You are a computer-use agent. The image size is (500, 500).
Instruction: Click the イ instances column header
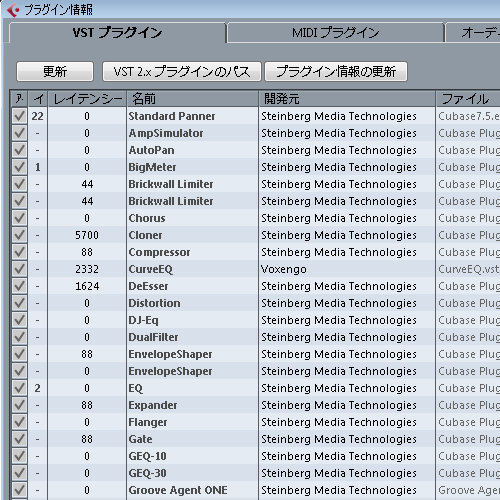tap(38, 99)
